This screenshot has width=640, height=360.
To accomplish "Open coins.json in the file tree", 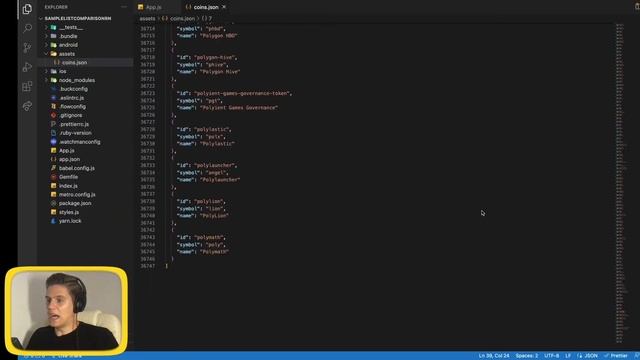I will pyautogui.click(x=74, y=62).
